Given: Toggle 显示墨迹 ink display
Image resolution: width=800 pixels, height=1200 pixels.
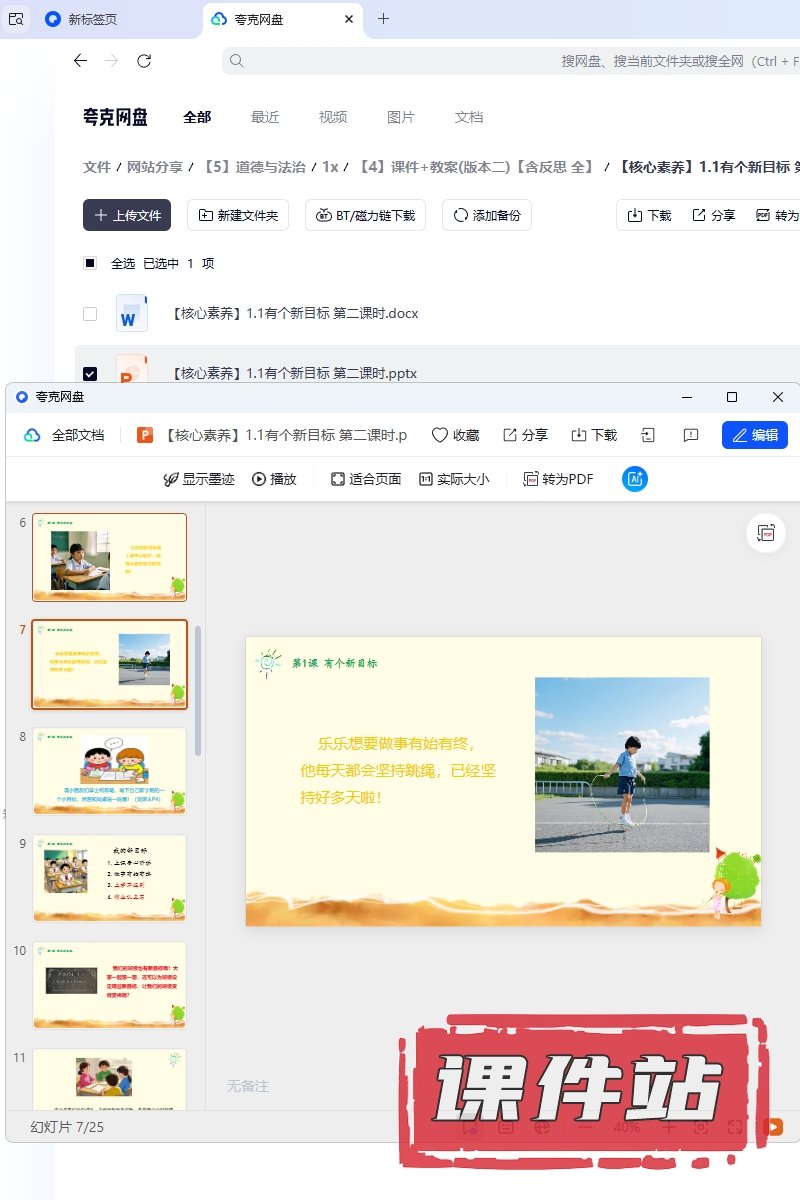Looking at the screenshot, I should pyautogui.click(x=171, y=479).
